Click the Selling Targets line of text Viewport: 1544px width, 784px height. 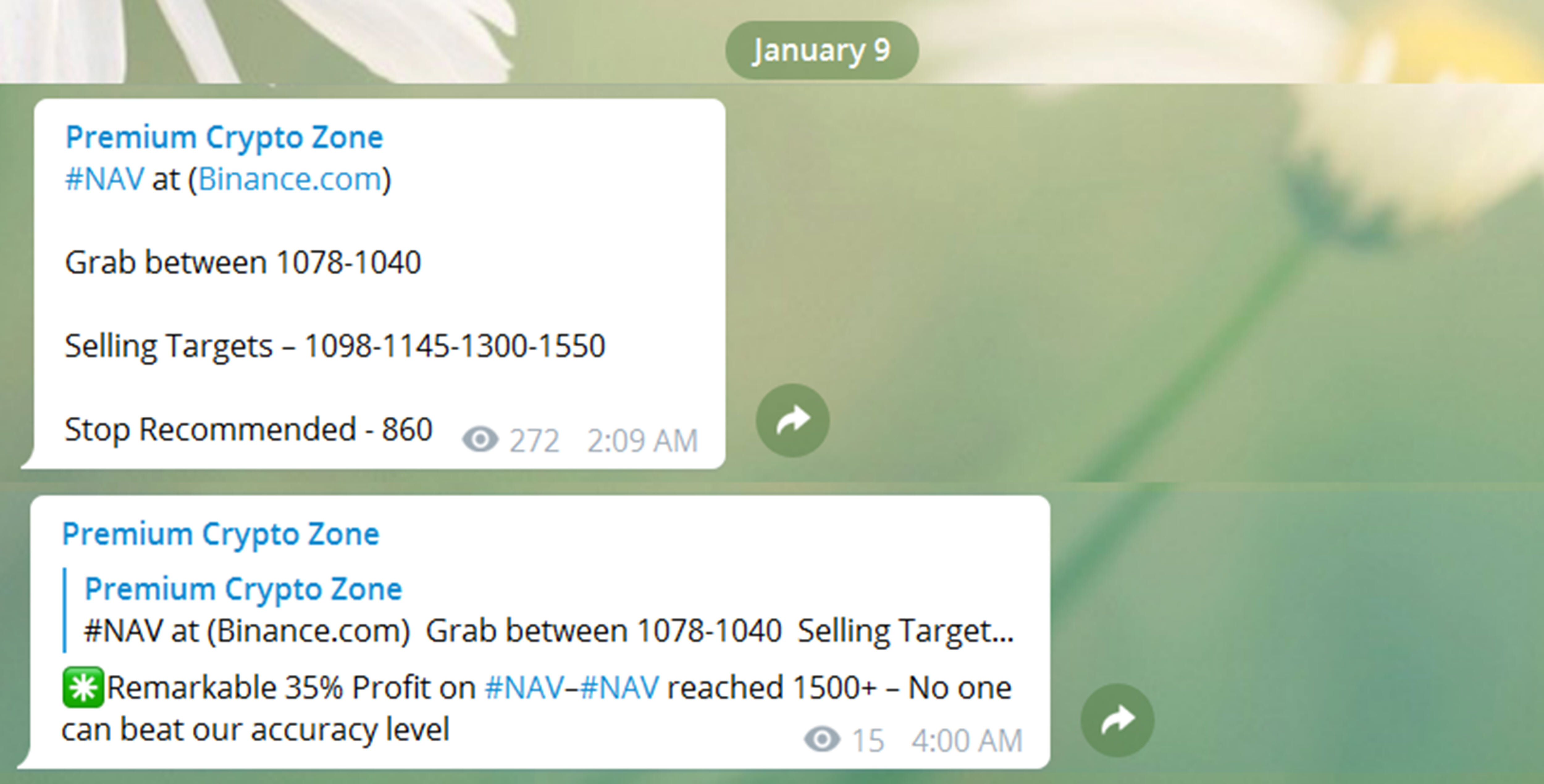[335, 346]
